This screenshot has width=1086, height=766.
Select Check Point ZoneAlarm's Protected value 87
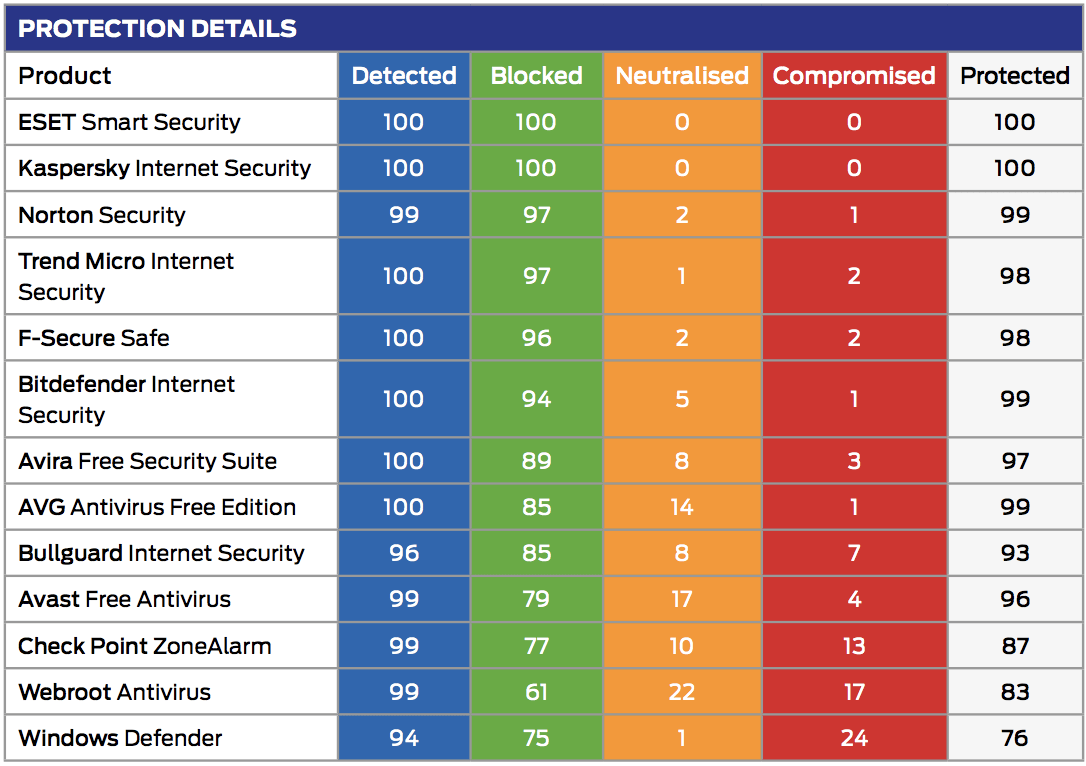[1015, 646]
